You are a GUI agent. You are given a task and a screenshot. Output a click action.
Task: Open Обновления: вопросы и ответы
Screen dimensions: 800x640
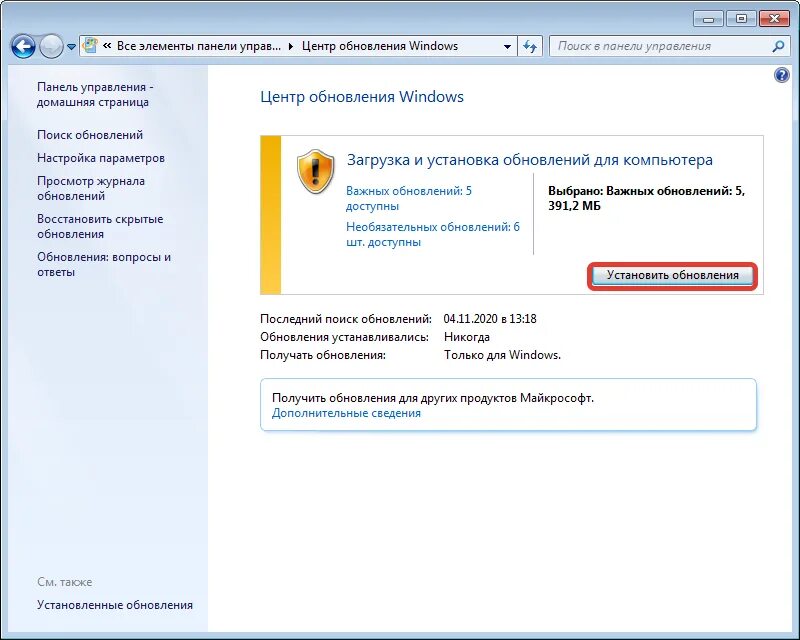tap(104, 264)
